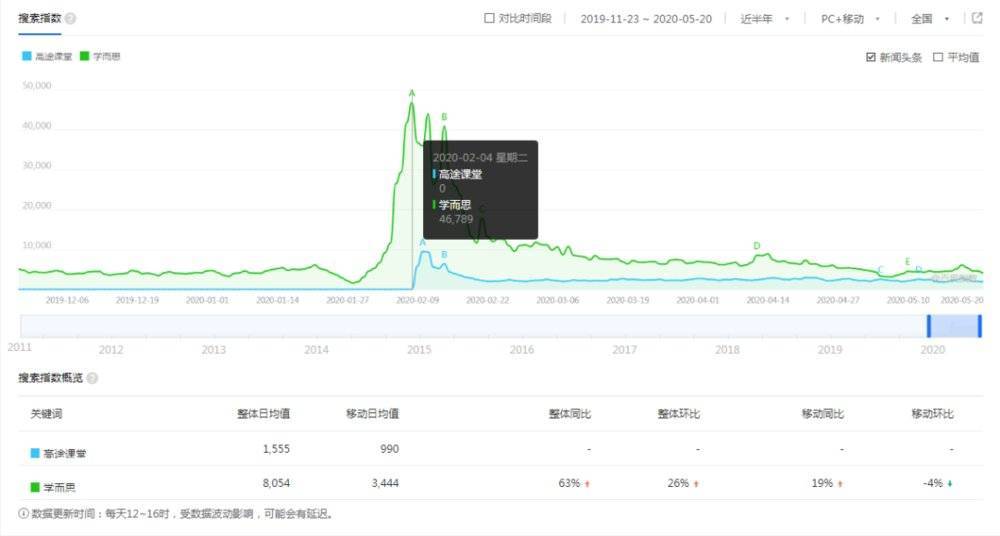The width and height of the screenshot is (1000, 536).
Task: Click -4% 移动环比 value
Action: (x=933, y=483)
